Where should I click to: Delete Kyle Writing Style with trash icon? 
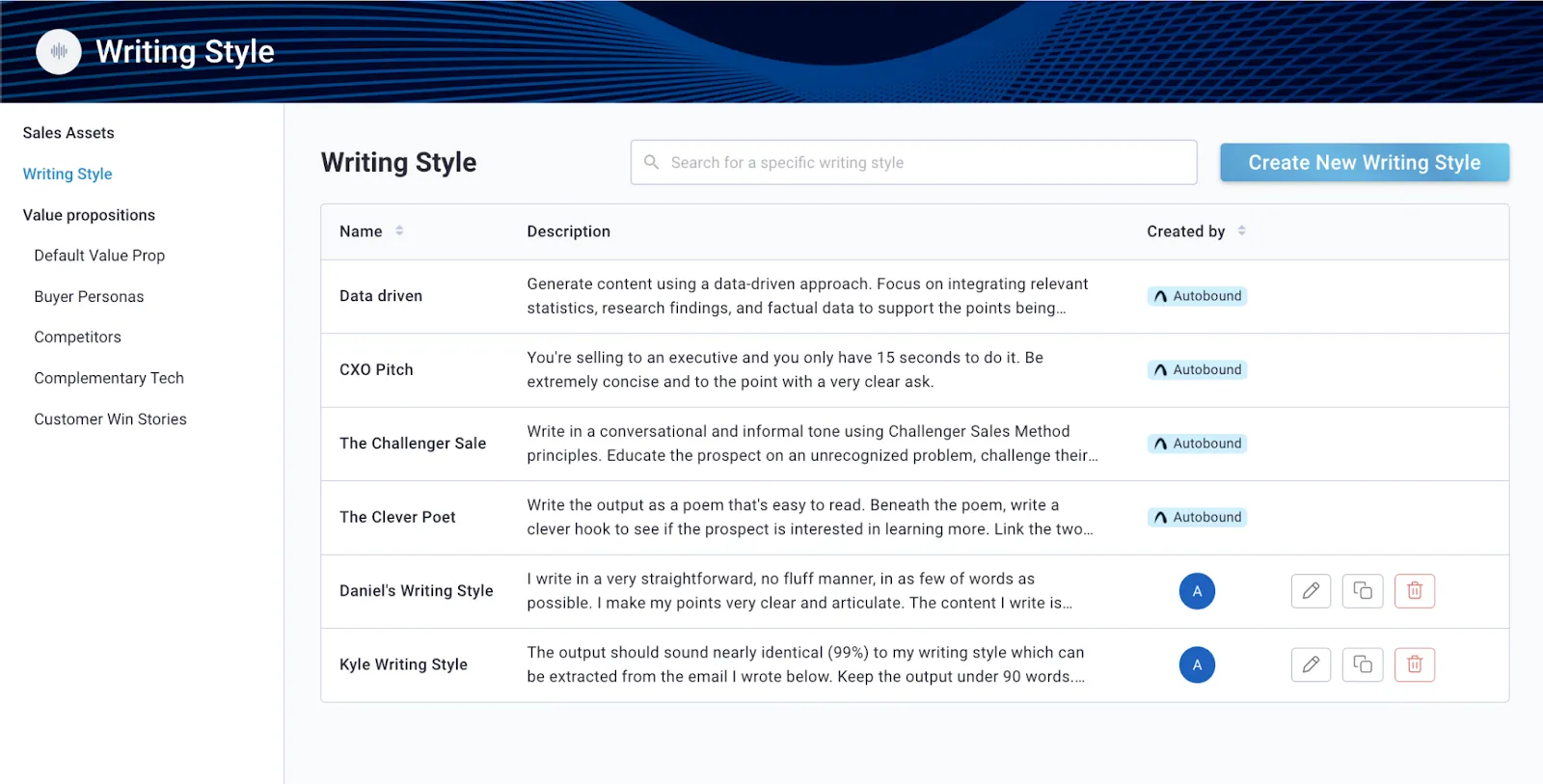pyautogui.click(x=1415, y=664)
